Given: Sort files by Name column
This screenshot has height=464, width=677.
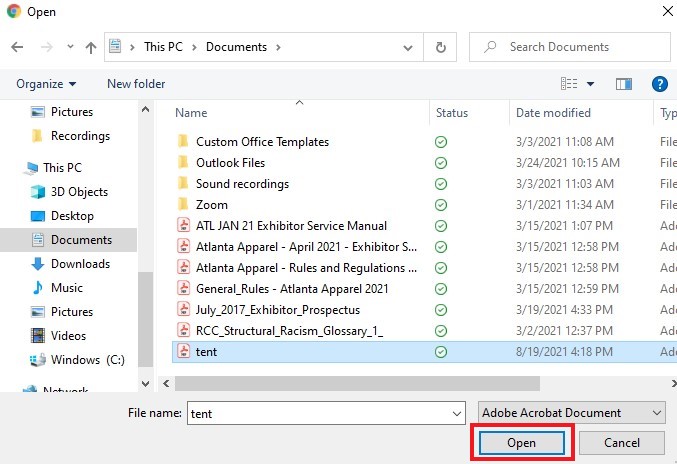Looking at the screenshot, I should pyautogui.click(x=191, y=113).
